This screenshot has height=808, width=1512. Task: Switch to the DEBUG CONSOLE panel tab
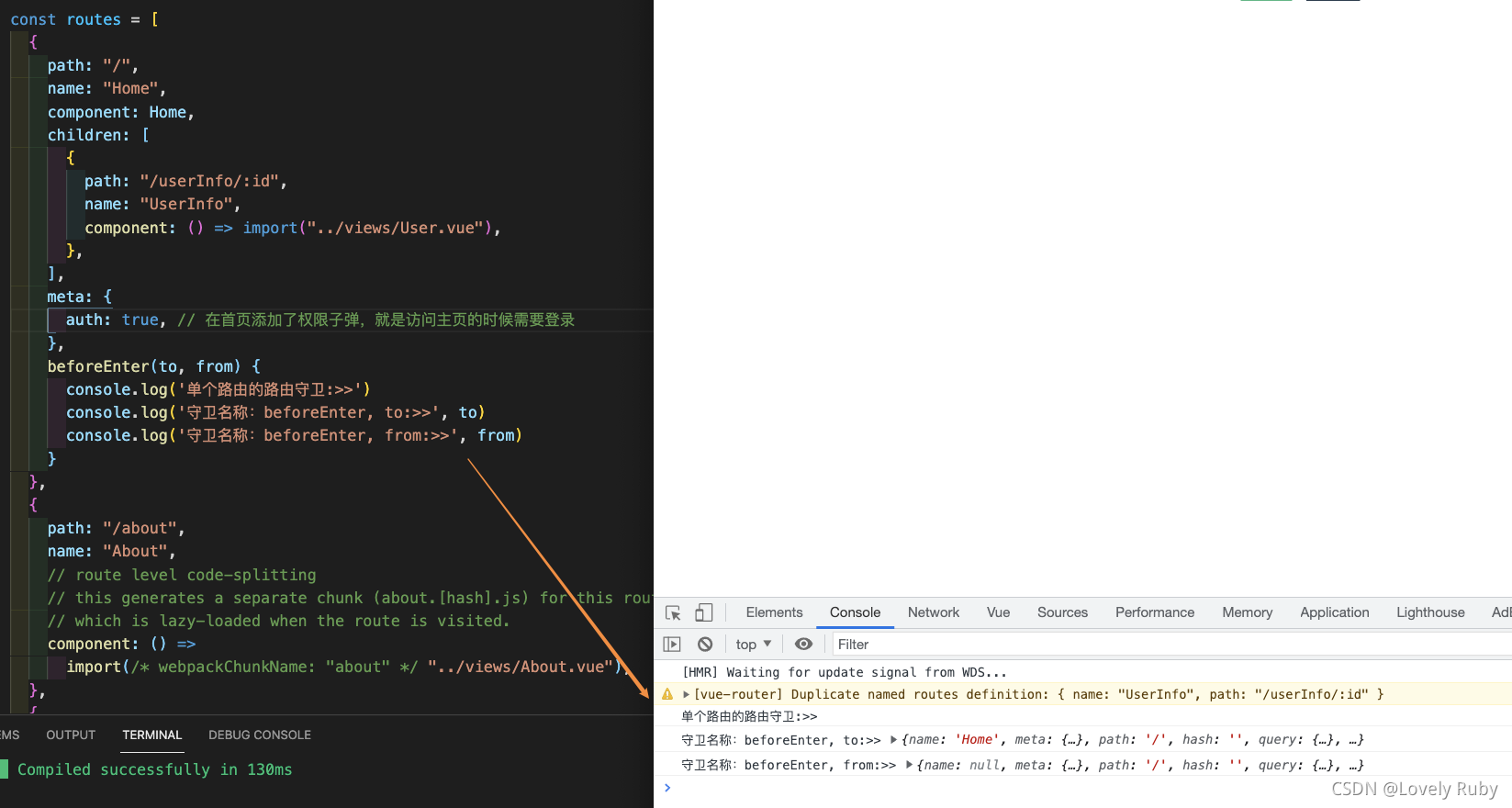click(260, 735)
